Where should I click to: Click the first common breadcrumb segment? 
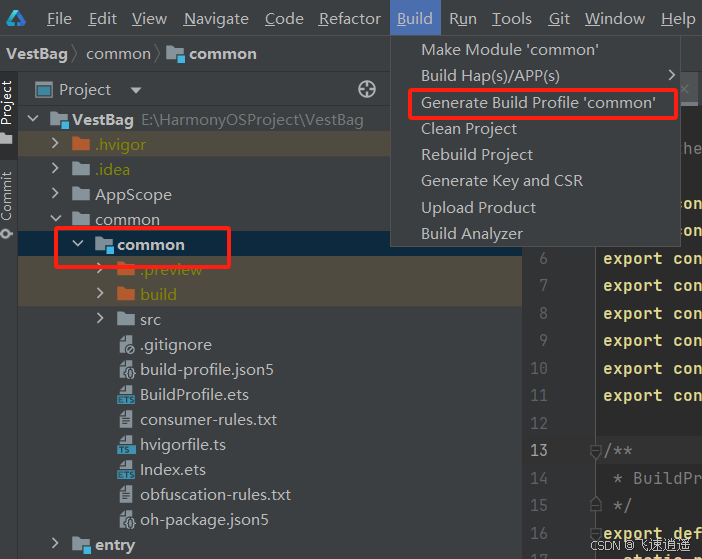(118, 54)
